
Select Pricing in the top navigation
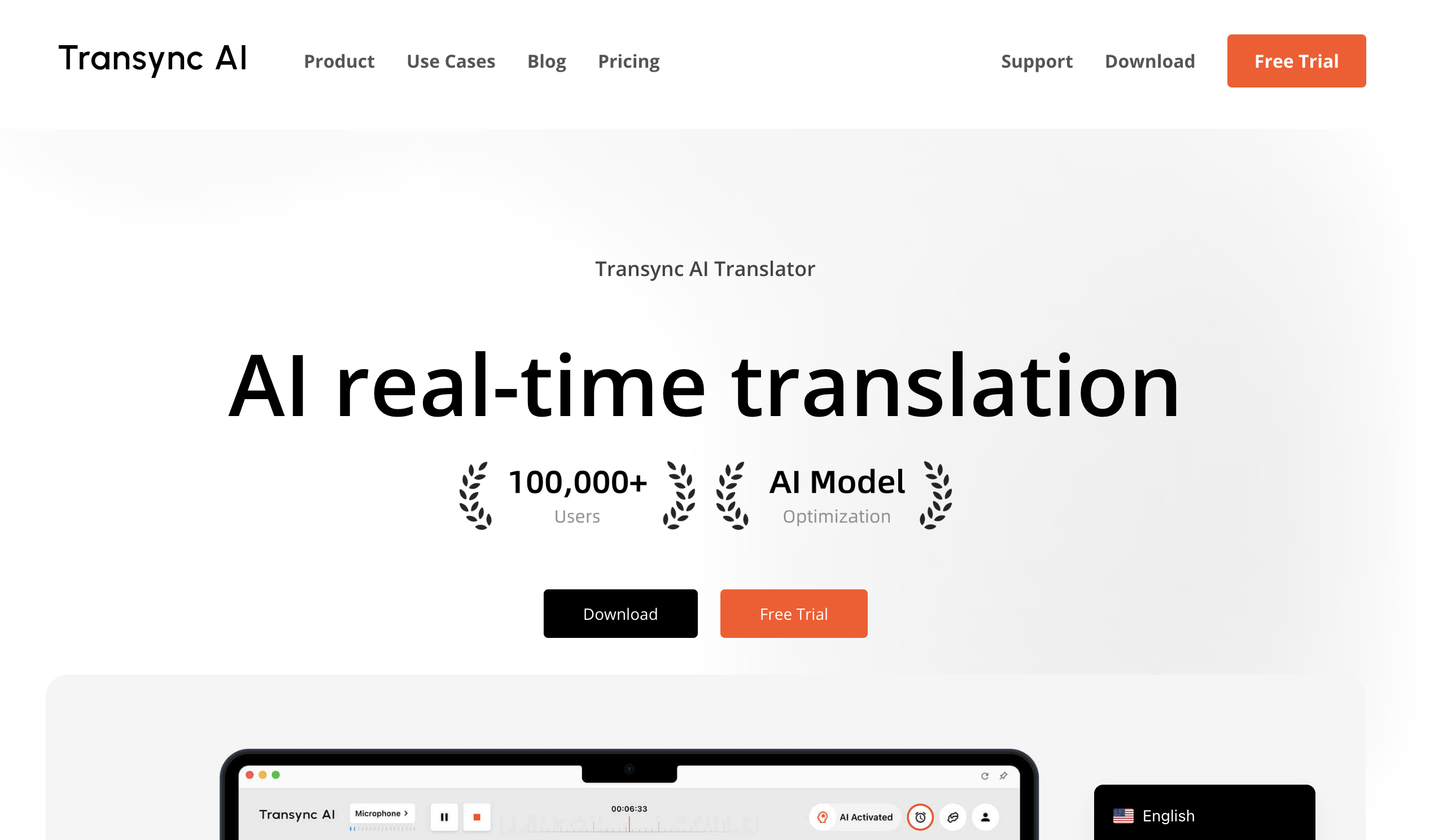point(628,61)
